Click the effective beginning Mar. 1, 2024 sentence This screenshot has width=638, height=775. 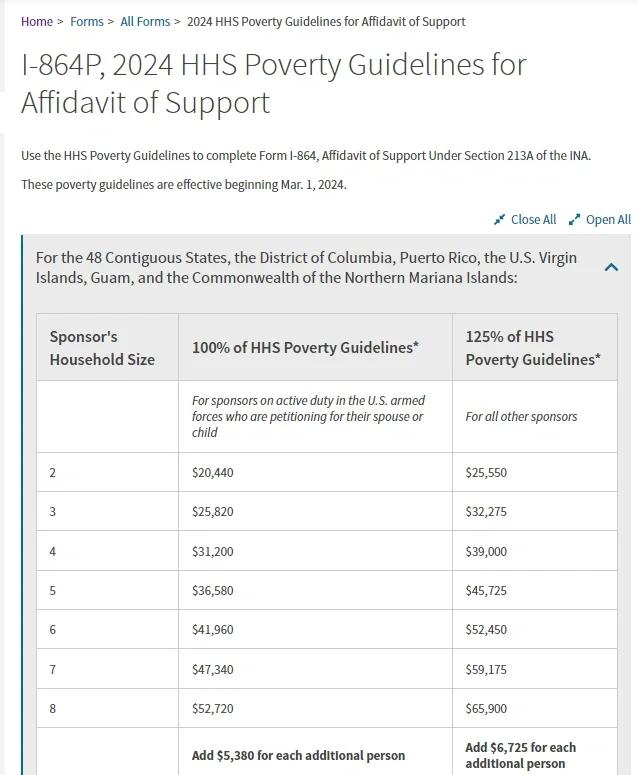184,185
